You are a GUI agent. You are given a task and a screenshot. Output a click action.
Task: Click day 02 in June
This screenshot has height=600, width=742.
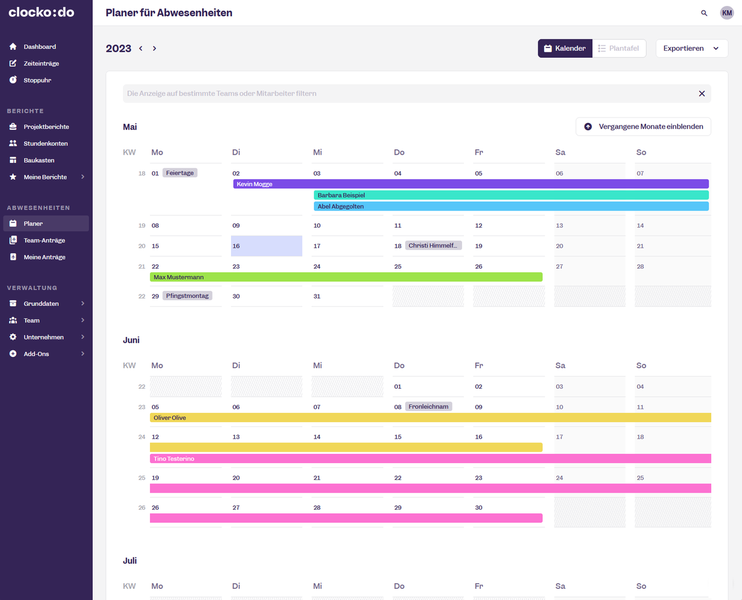tap(509, 387)
